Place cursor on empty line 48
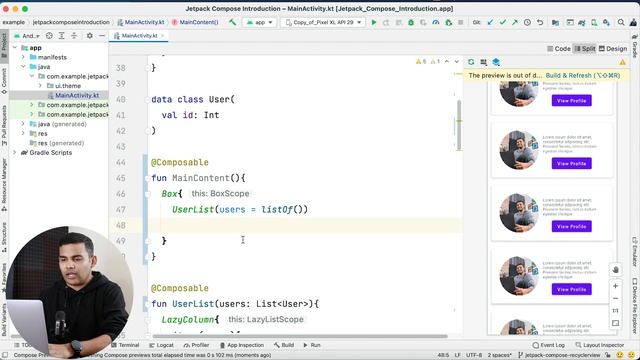The image size is (640, 360). (x=306, y=225)
